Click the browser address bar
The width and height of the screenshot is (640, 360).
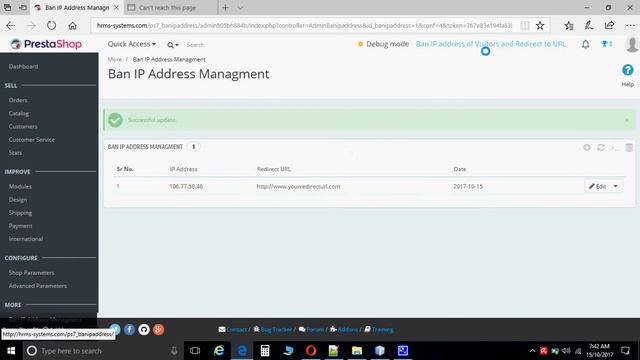(304, 25)
